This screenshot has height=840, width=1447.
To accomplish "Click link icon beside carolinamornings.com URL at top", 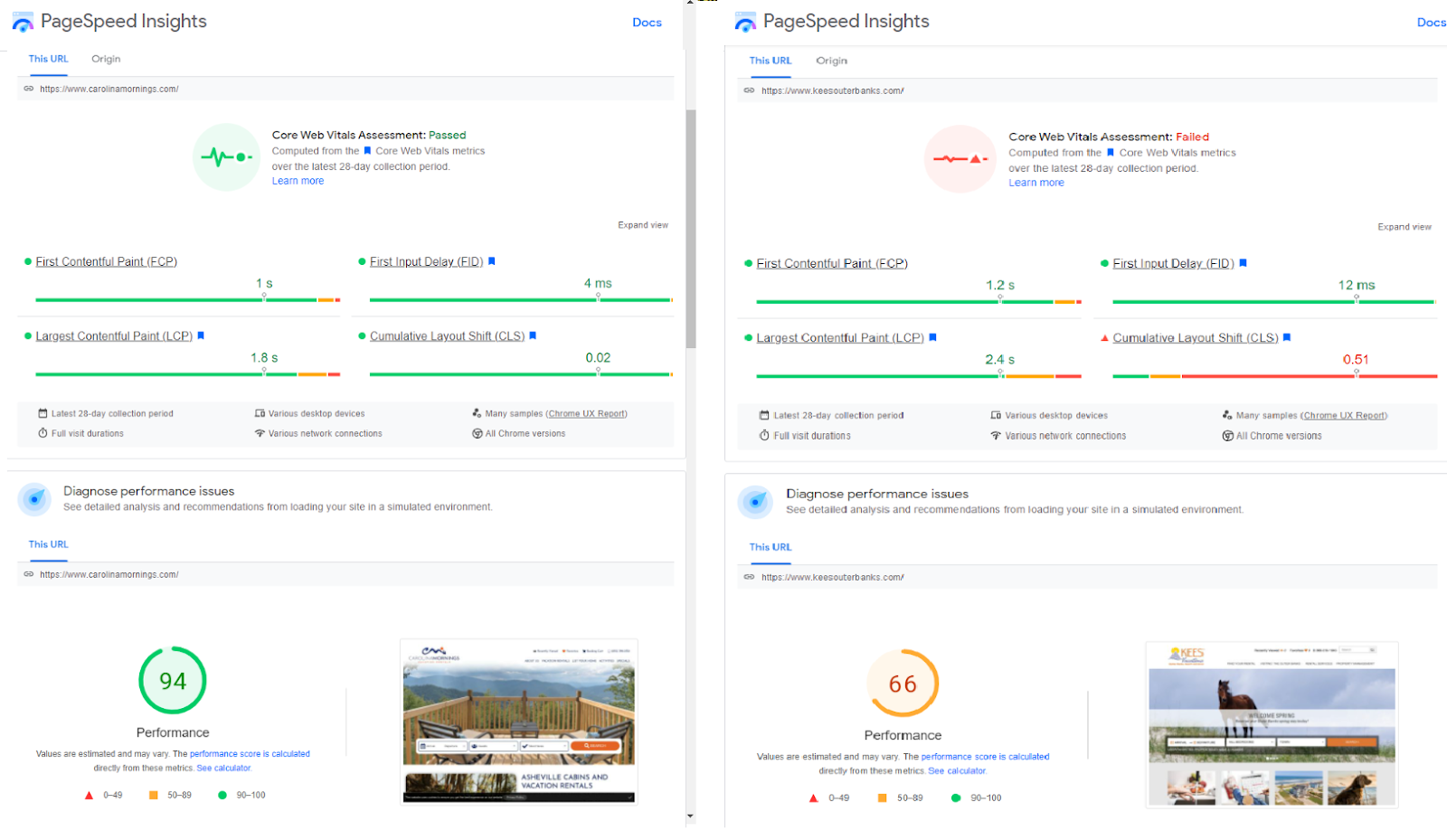I will pyautogui.click(x=28, y=89).
